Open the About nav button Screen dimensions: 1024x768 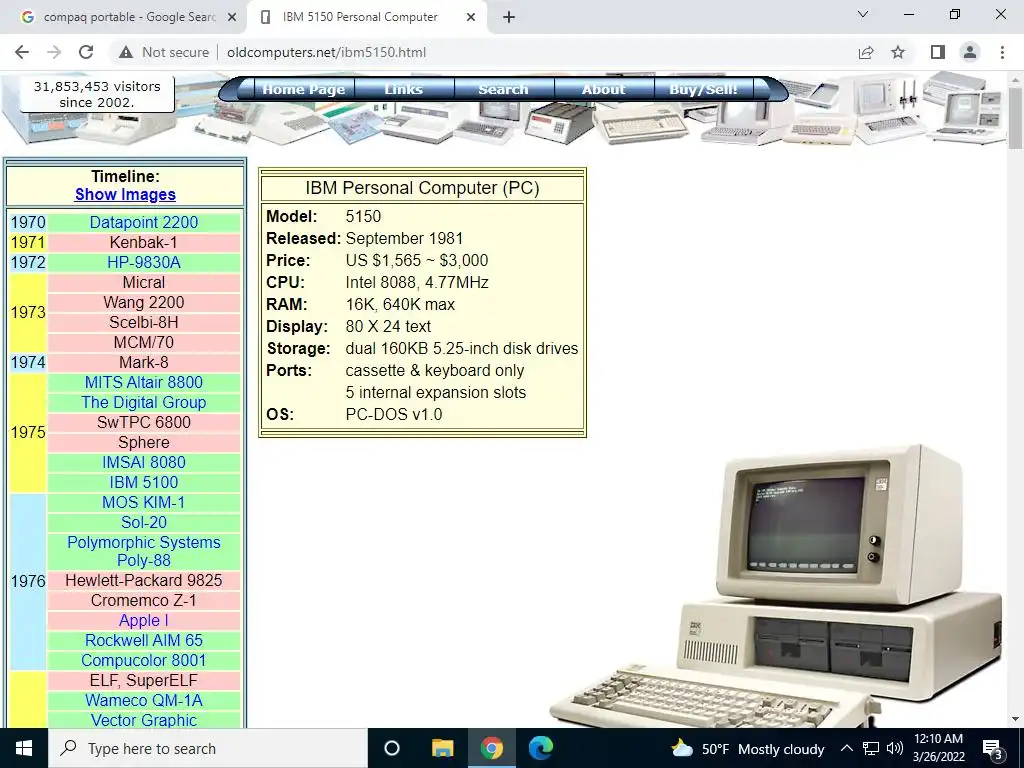[603, 89]
